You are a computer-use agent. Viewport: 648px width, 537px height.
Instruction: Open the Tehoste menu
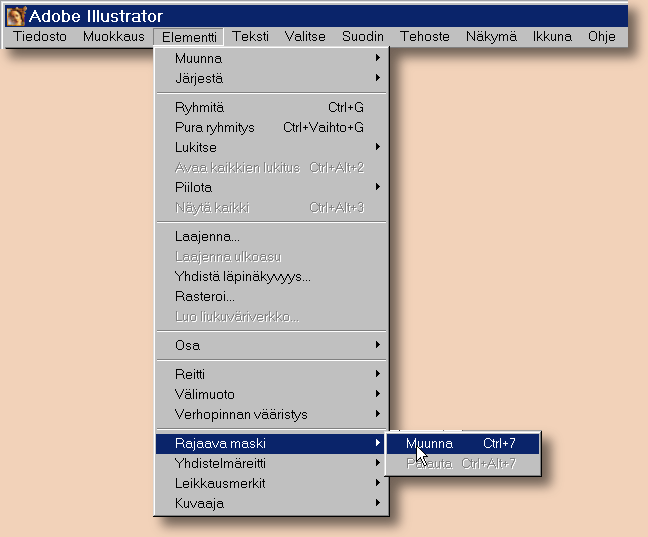[425, 37]
